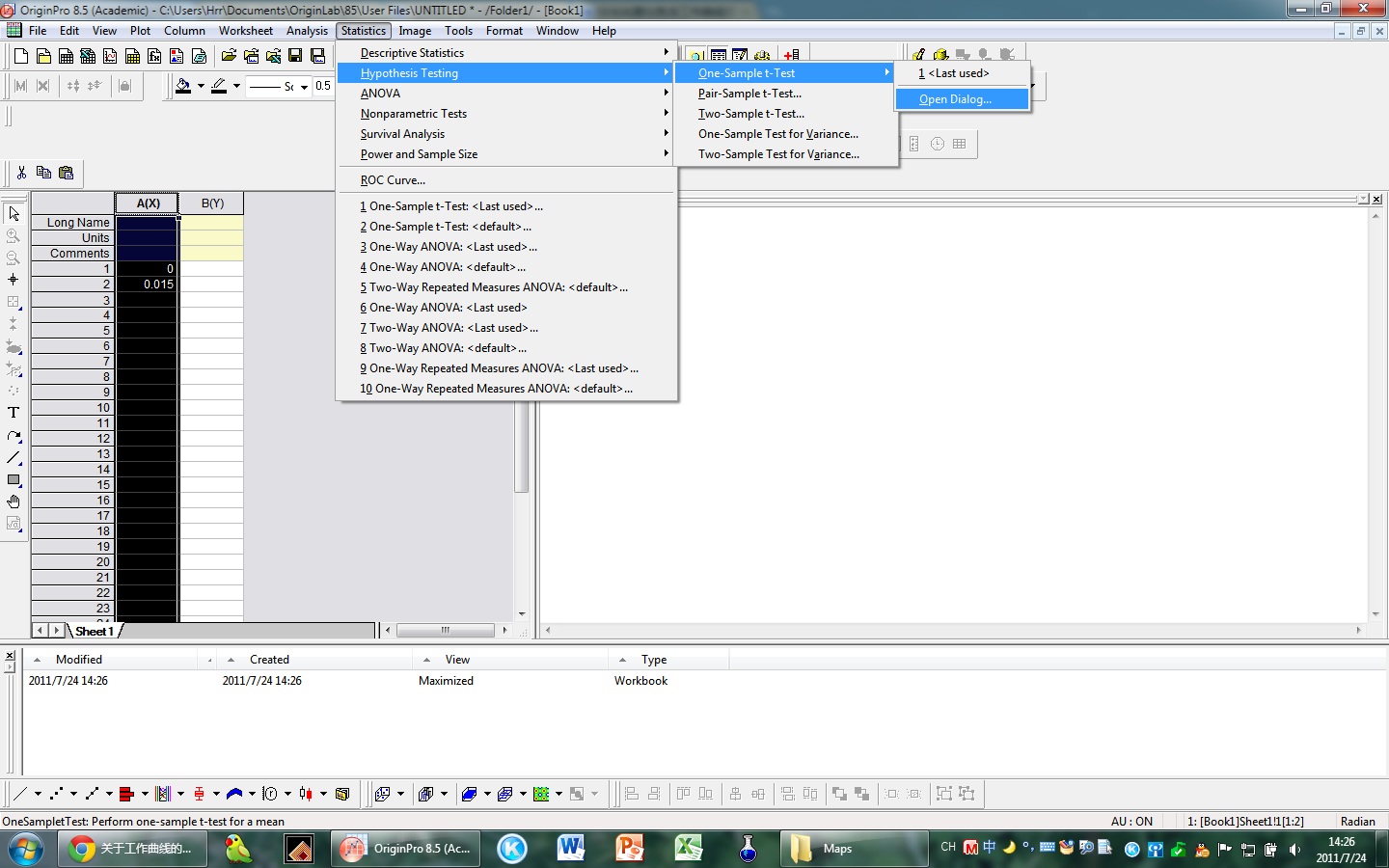The height and width of the screenshot is (868, 1389).
Task: Choose Nonparametric Tests from Statistics menu
Action: coord(506,114)
